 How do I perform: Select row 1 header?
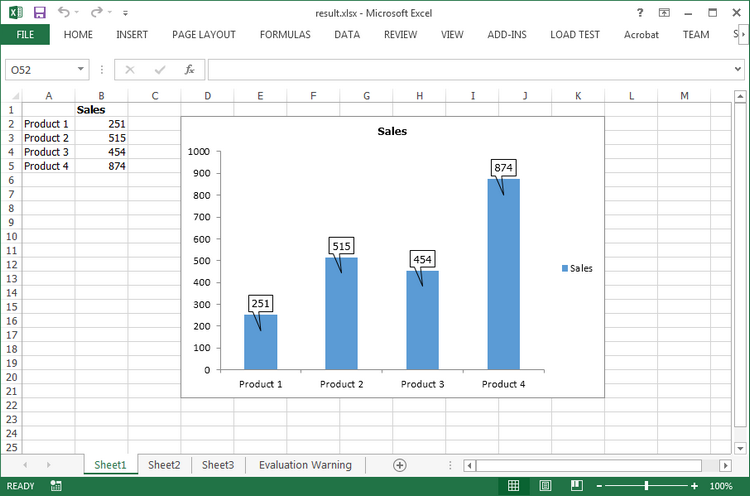pos(11,110)
